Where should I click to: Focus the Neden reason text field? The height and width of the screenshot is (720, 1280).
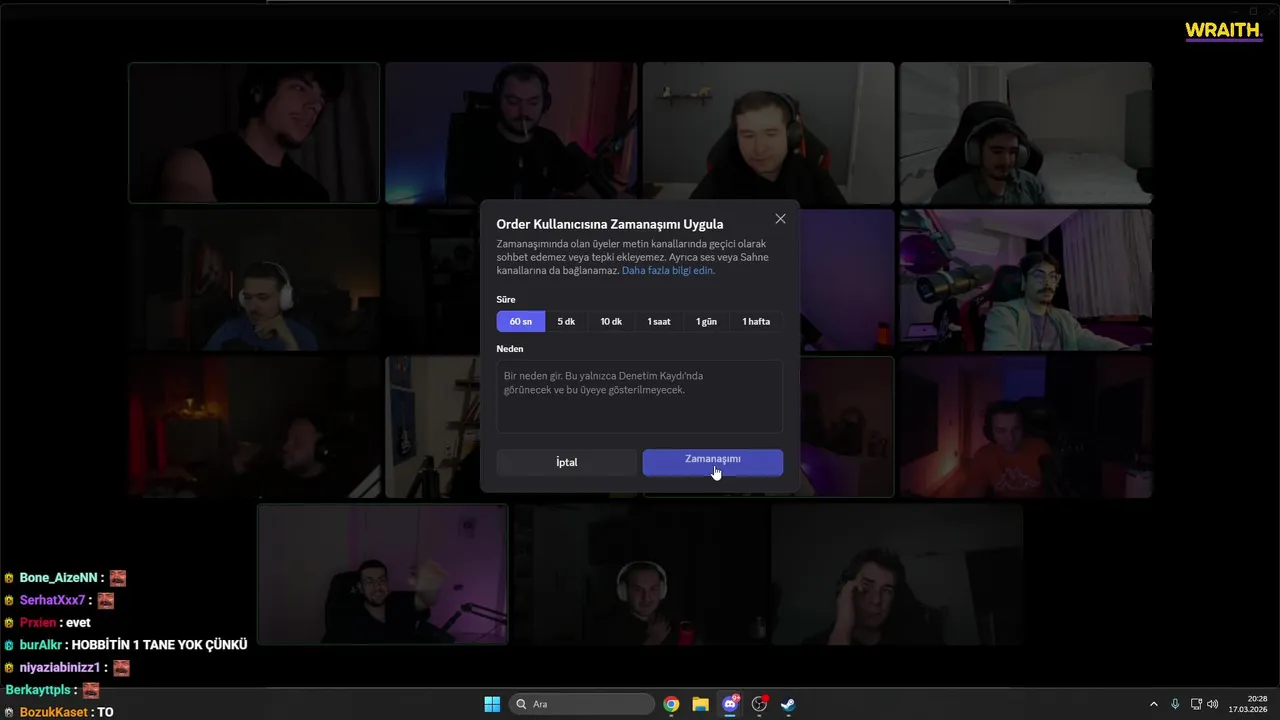point(639,396)
